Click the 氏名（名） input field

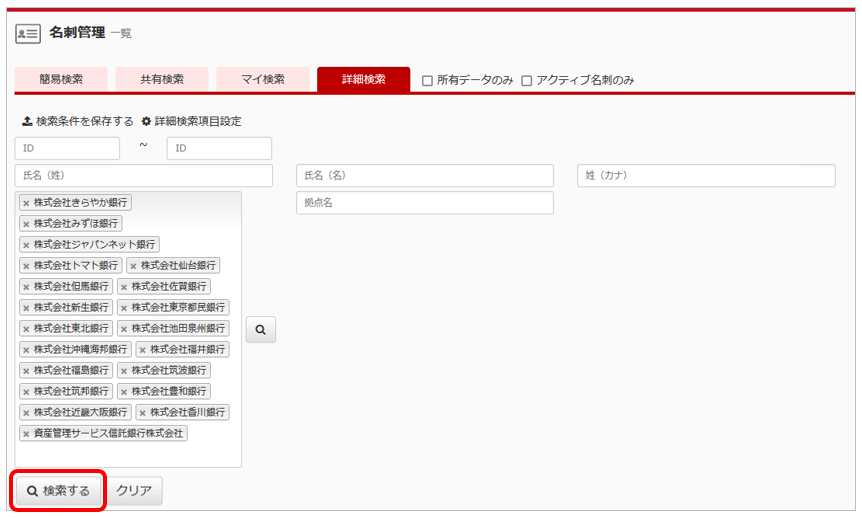pyautogui.click(x=425, y=175)
